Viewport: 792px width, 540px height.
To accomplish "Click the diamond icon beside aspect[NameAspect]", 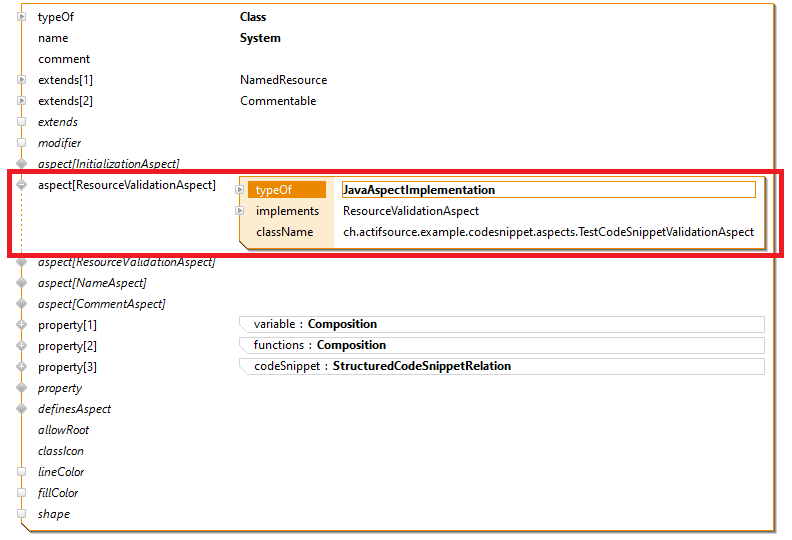I will [x=21, y=283].
